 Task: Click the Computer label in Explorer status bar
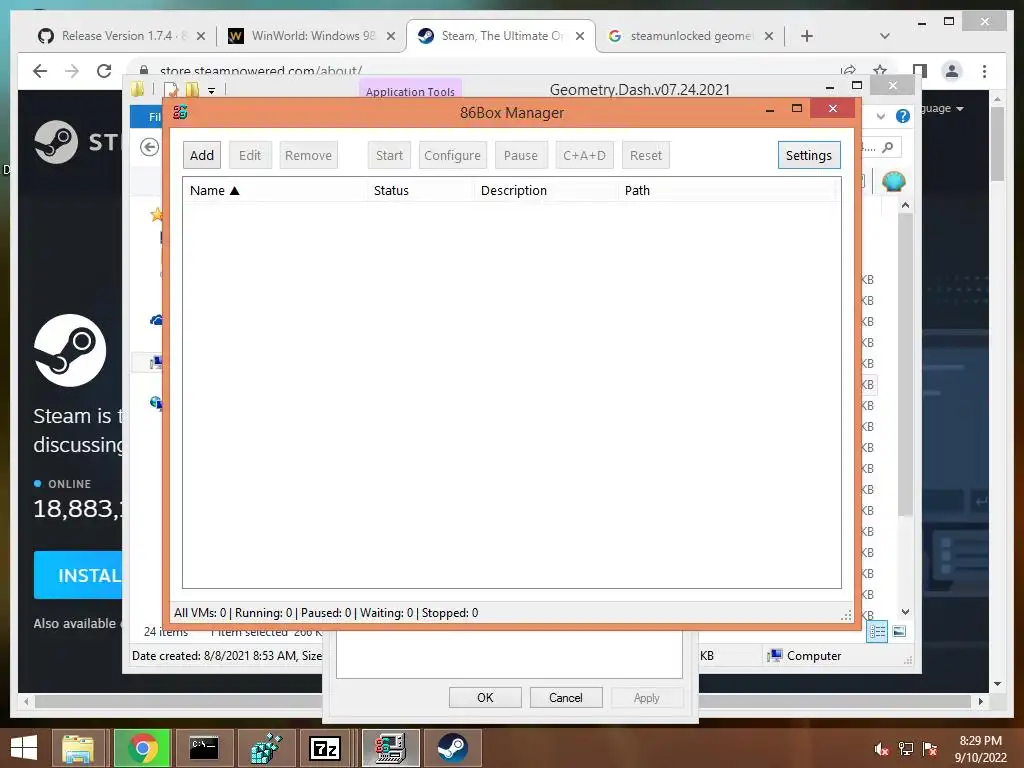tap(814, 656)
